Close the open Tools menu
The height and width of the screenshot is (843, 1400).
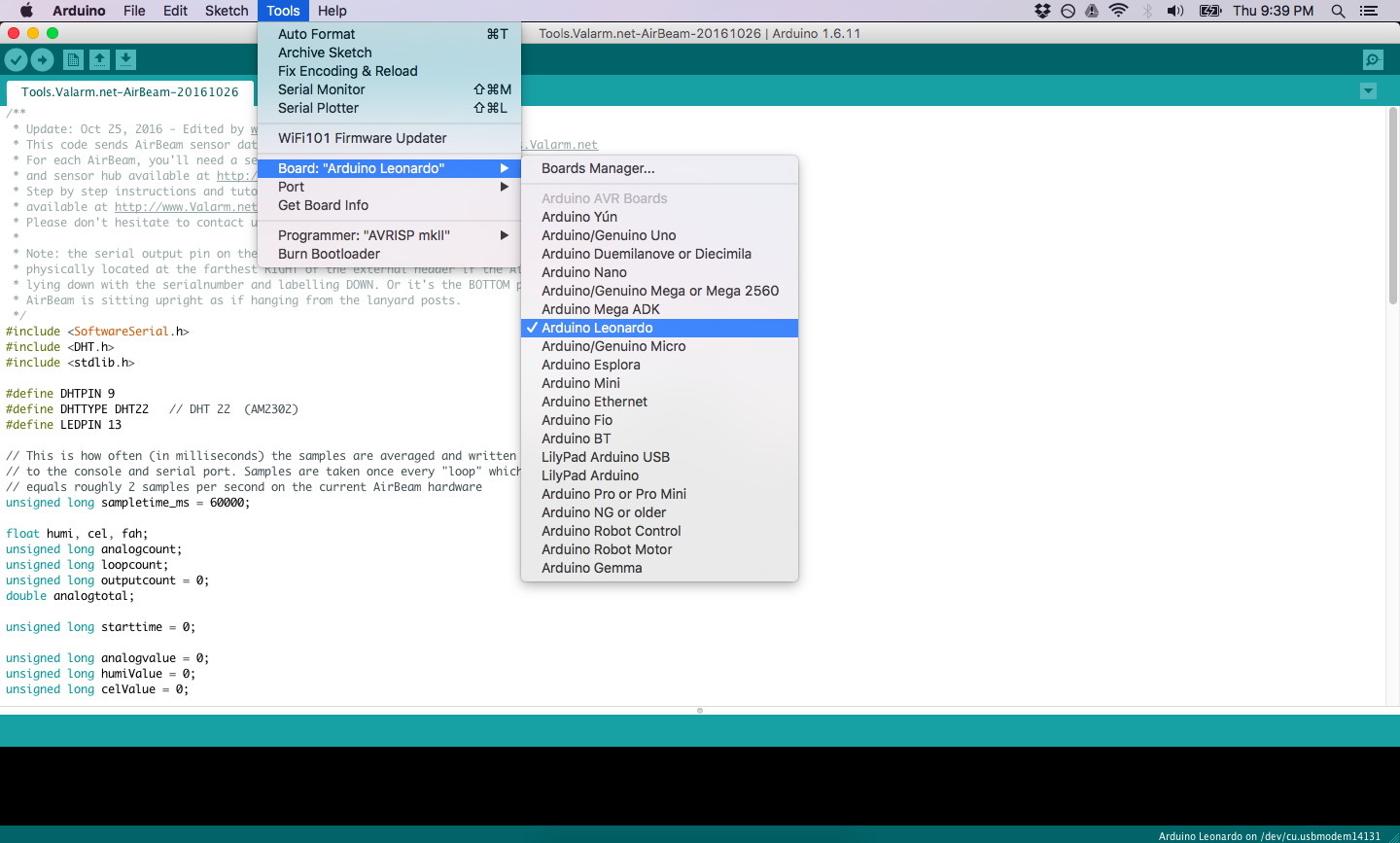[x=283, y=11]
